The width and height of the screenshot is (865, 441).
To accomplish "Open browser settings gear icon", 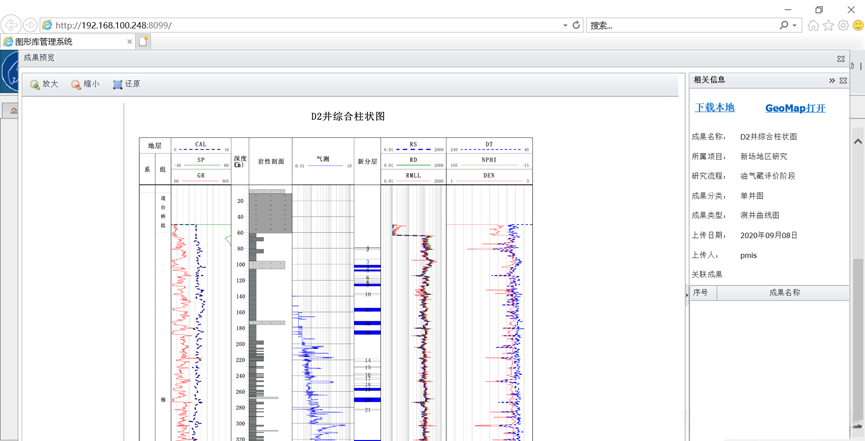I will point(843,25).
